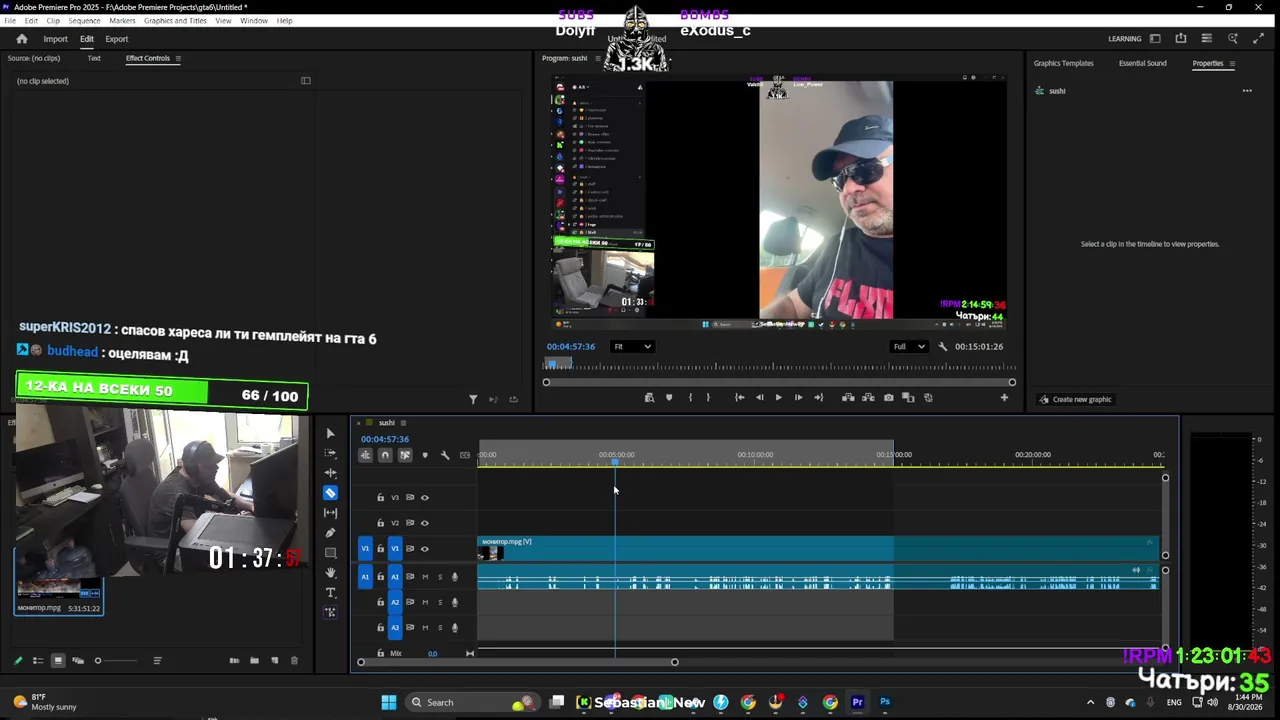The width and height of the screenshot is (1280, 720).
Task: Open Program monitor button editor plus
Action: [1005, 398]
